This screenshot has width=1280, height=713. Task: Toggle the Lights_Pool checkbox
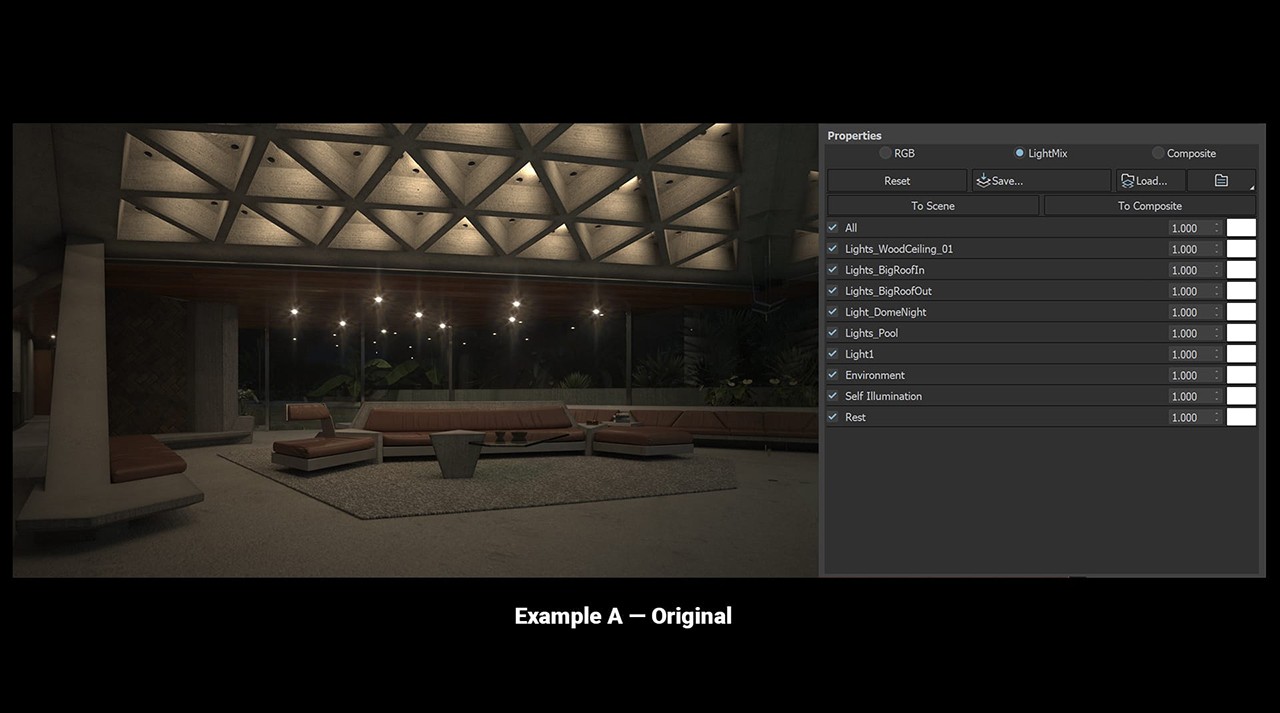point(833,333)
